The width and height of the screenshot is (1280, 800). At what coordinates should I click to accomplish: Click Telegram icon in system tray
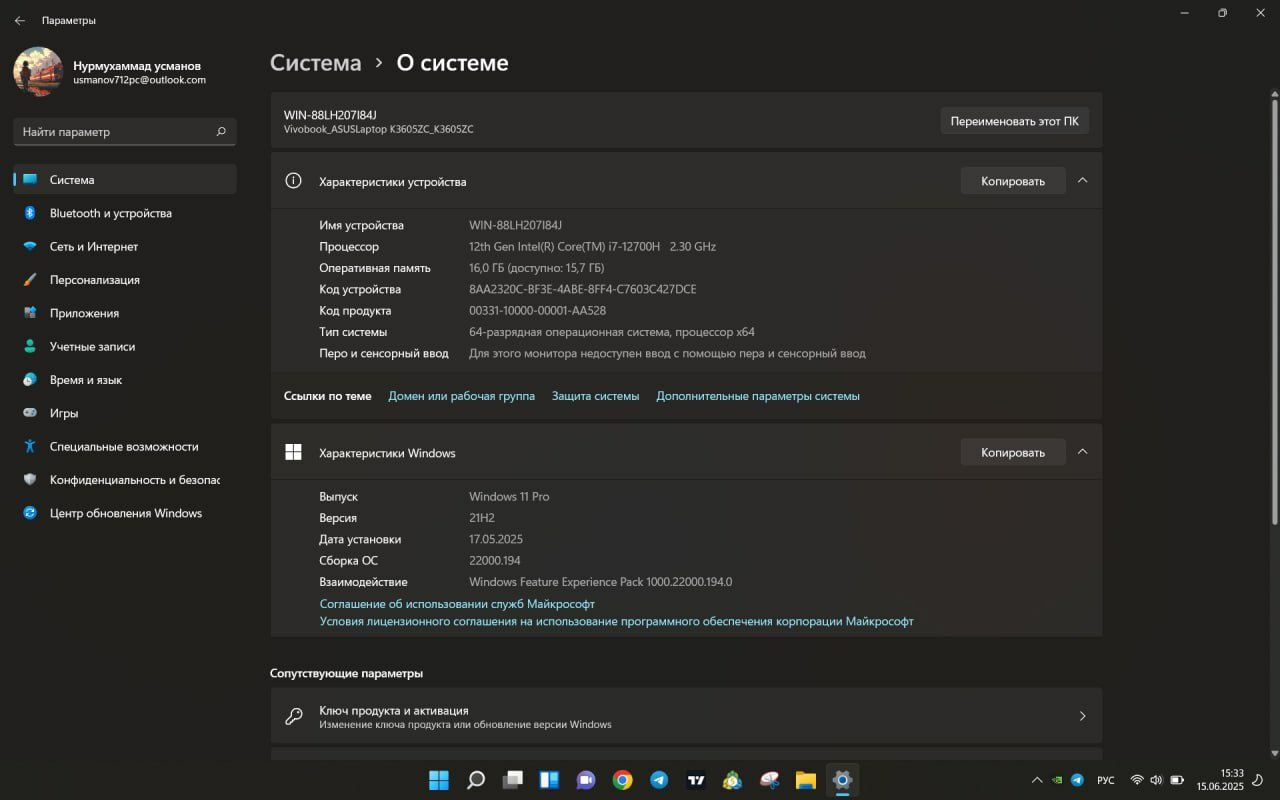pyautogui.click(x=1077, y=780)
